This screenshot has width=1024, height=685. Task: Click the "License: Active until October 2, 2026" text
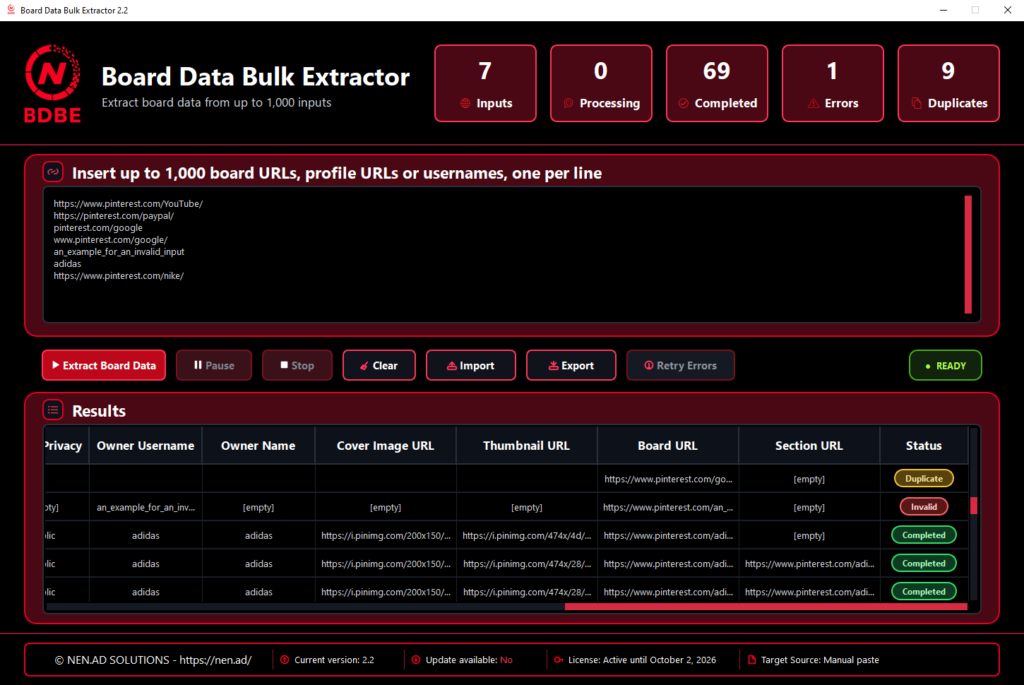coord(642,660)
